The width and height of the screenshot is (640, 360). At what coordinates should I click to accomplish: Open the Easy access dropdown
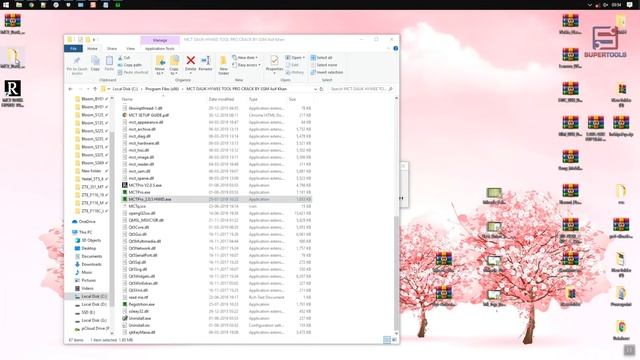pyautogui.click(x=246, y=65)
